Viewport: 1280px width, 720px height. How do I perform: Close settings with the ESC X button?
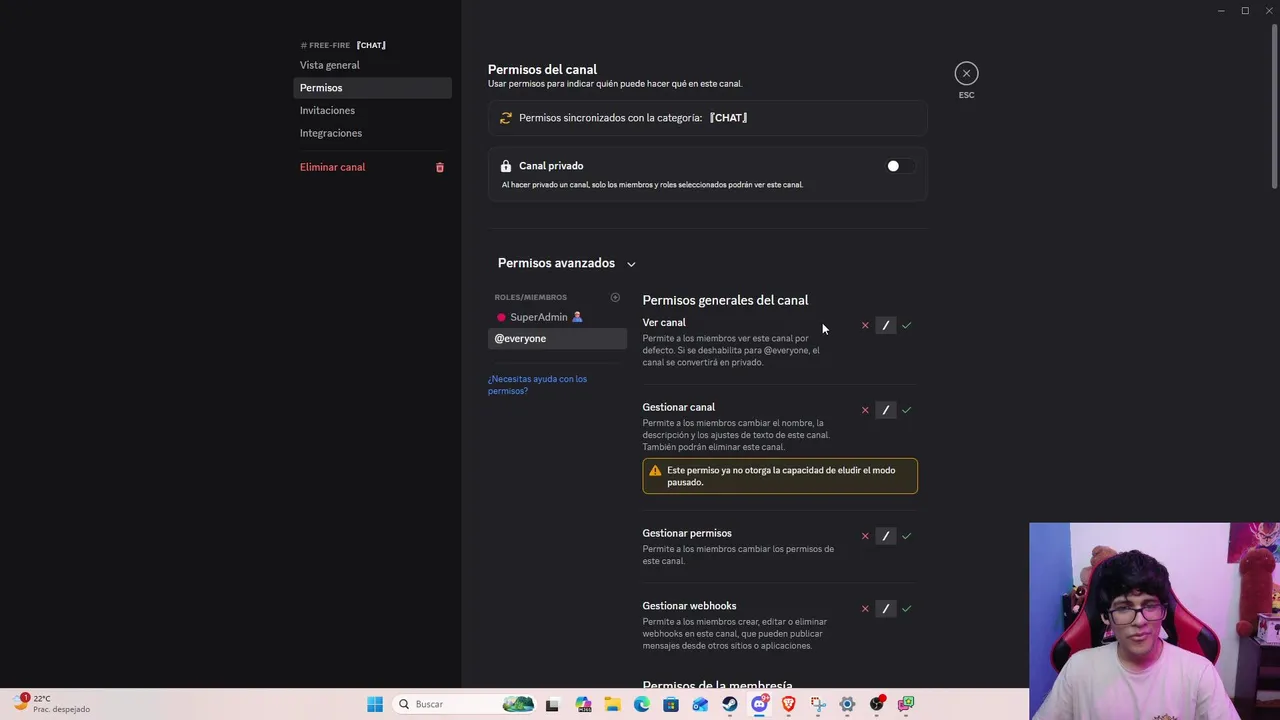966,73
